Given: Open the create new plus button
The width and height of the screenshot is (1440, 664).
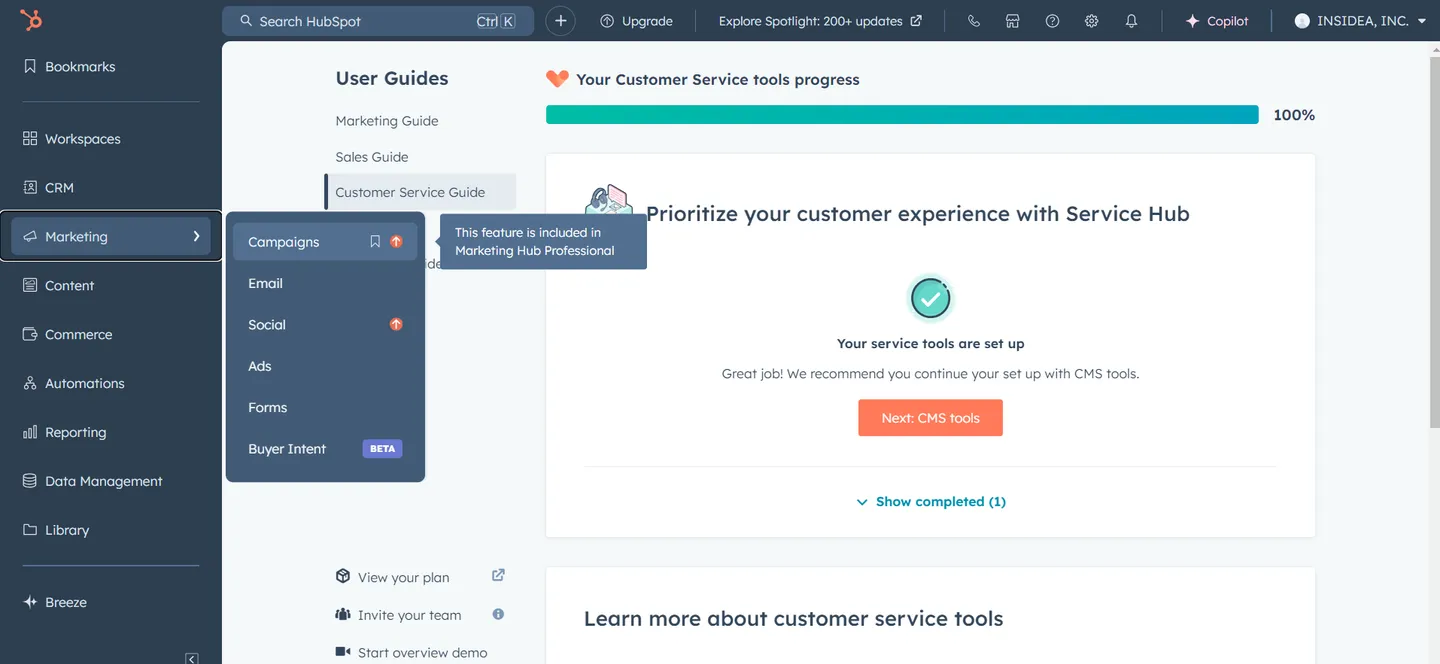Looking at the screenshot, I should tap(561, 21).
